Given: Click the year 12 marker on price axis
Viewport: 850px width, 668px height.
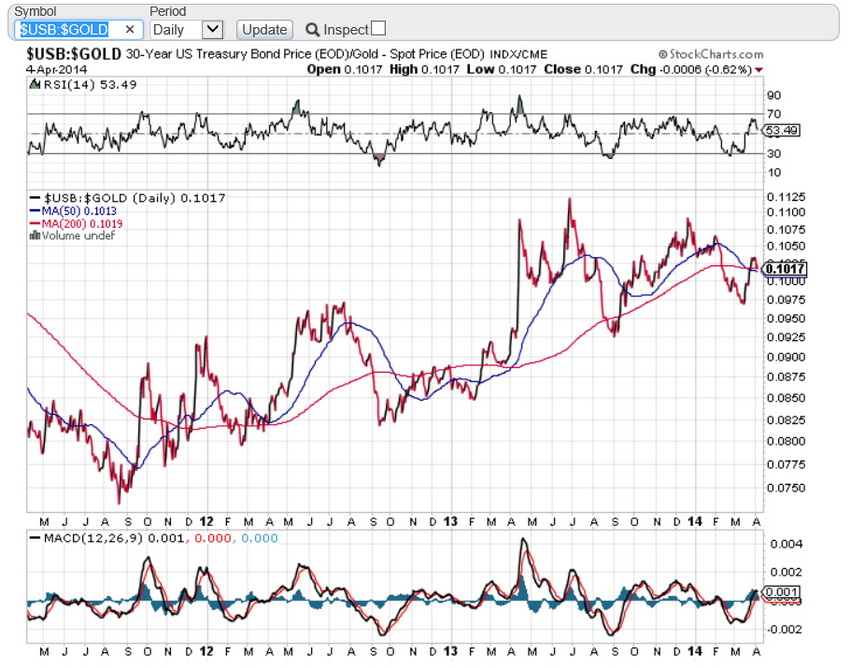Looking at the screenshot, I should [206, 521].
